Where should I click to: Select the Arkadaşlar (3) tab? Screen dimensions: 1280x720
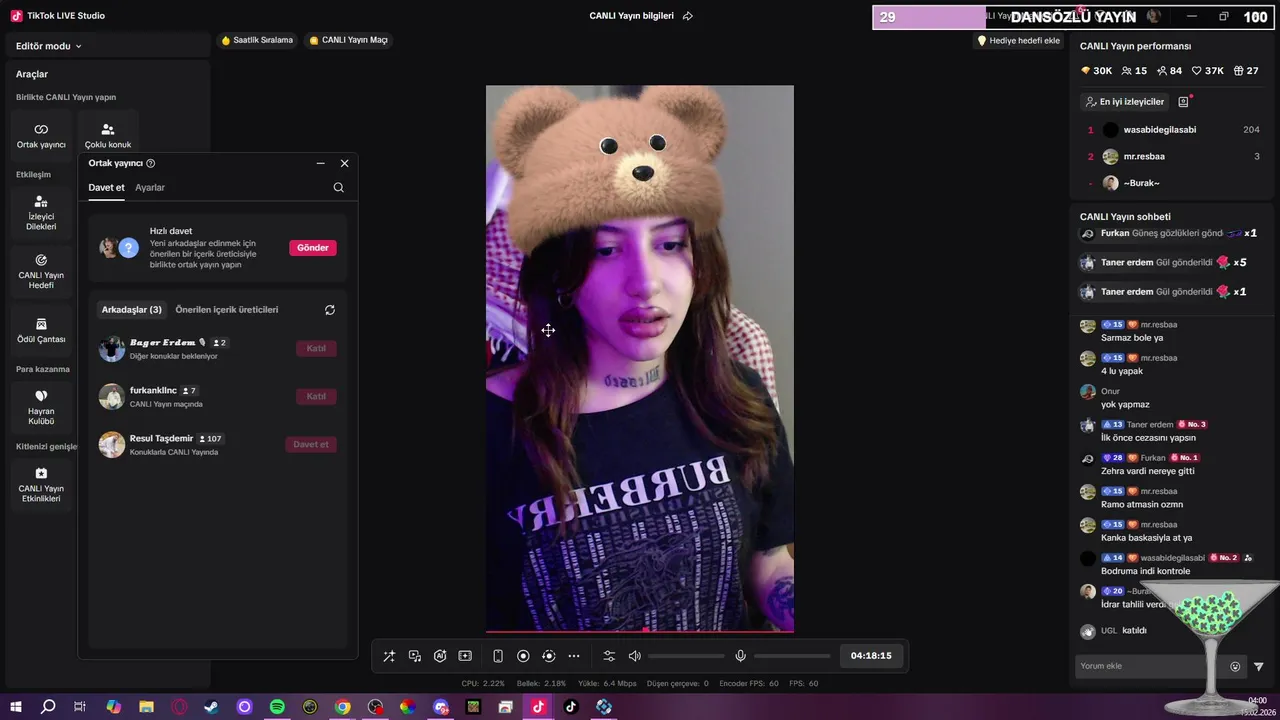(x=131, y=310)
